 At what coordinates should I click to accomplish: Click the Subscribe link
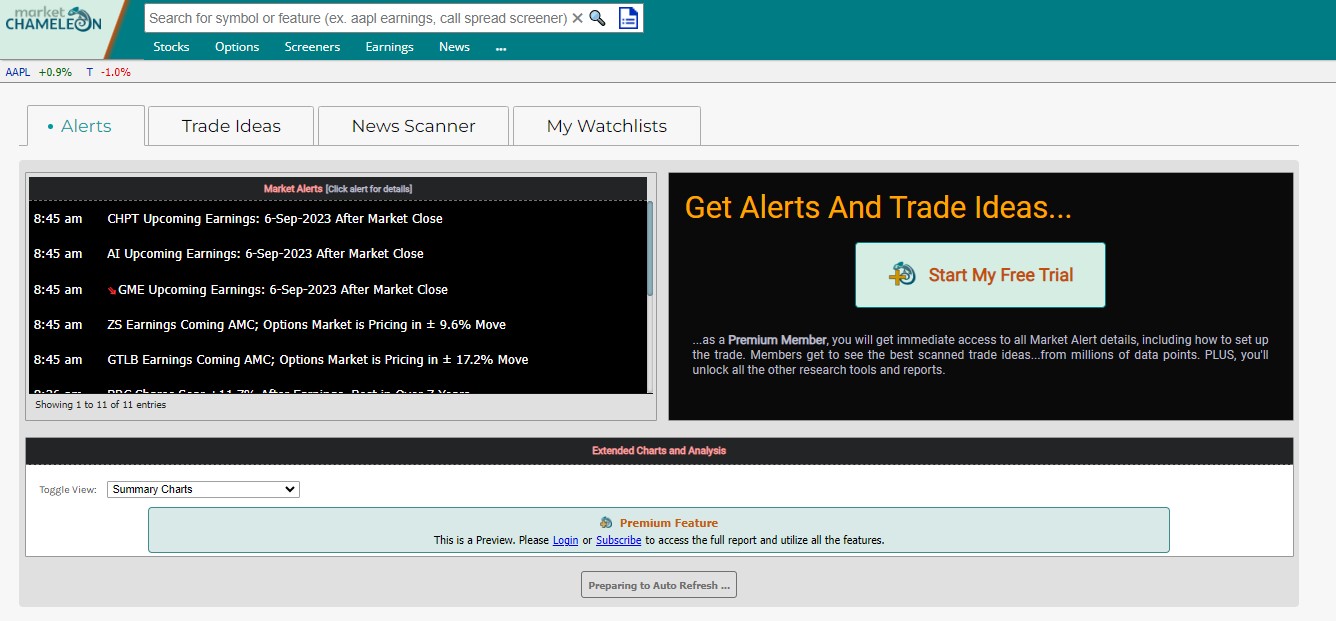pos(619,540)
